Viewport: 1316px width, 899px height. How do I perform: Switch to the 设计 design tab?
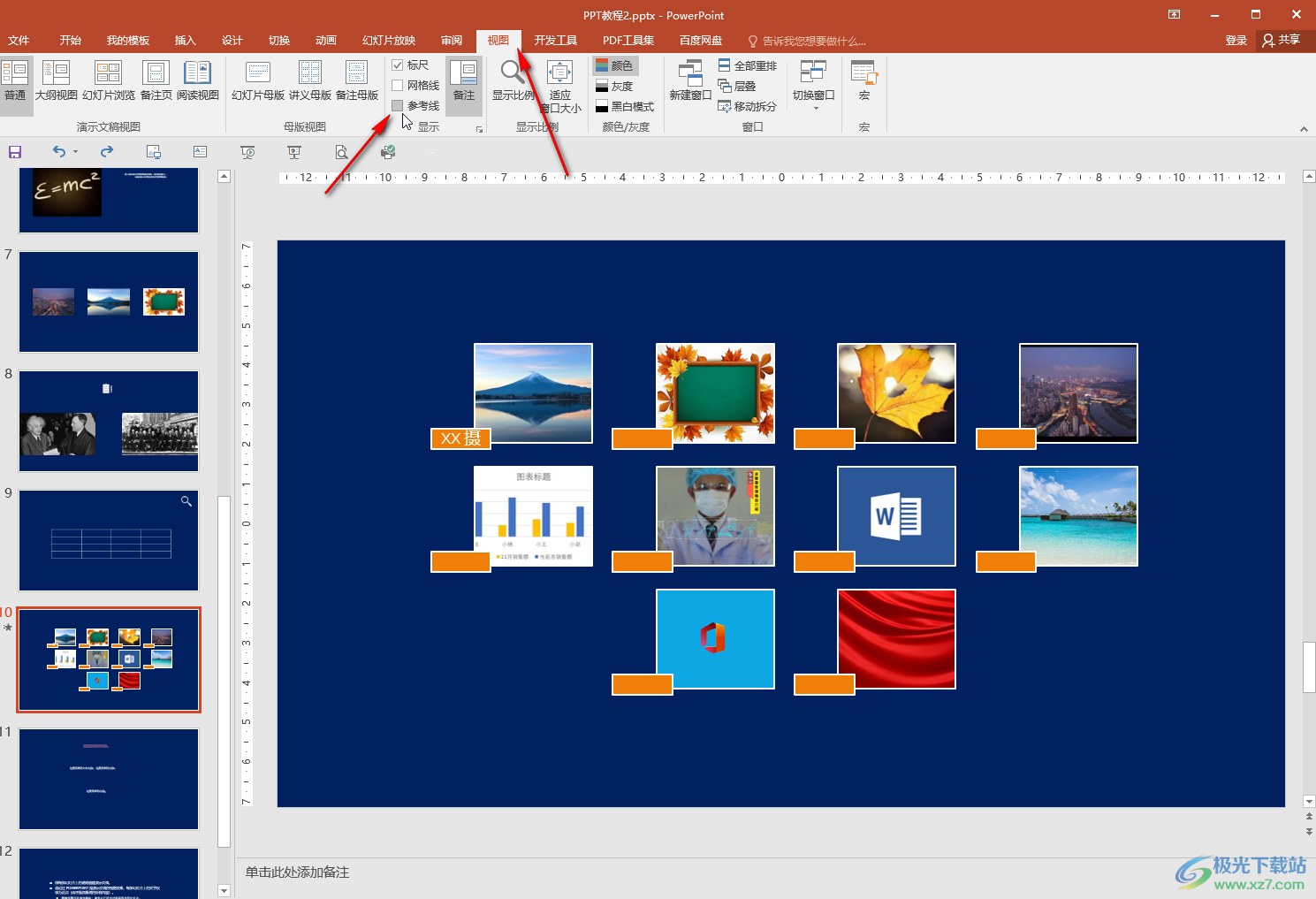(232, 41)
